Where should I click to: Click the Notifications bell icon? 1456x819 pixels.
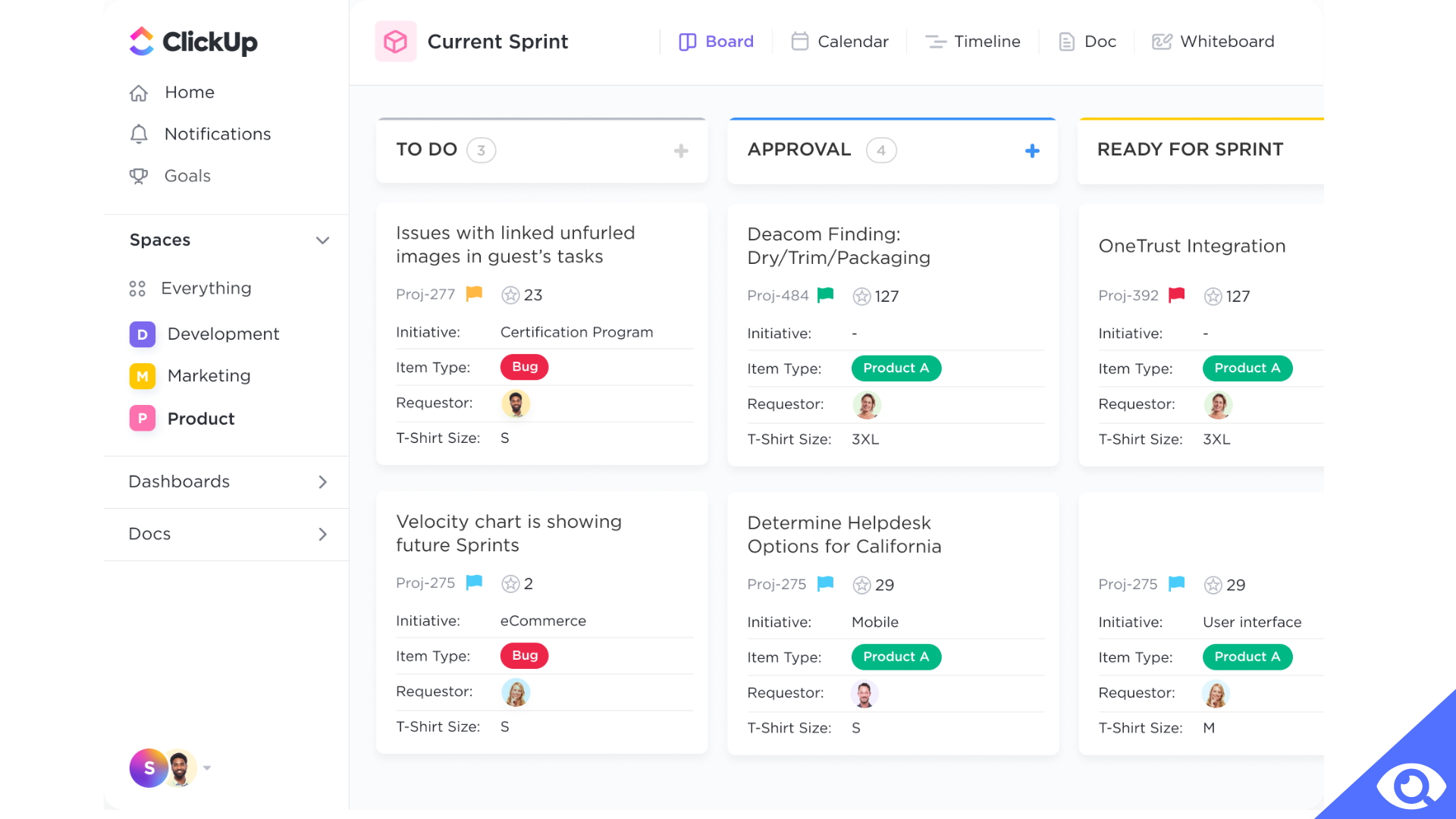[x=140, y=134]
